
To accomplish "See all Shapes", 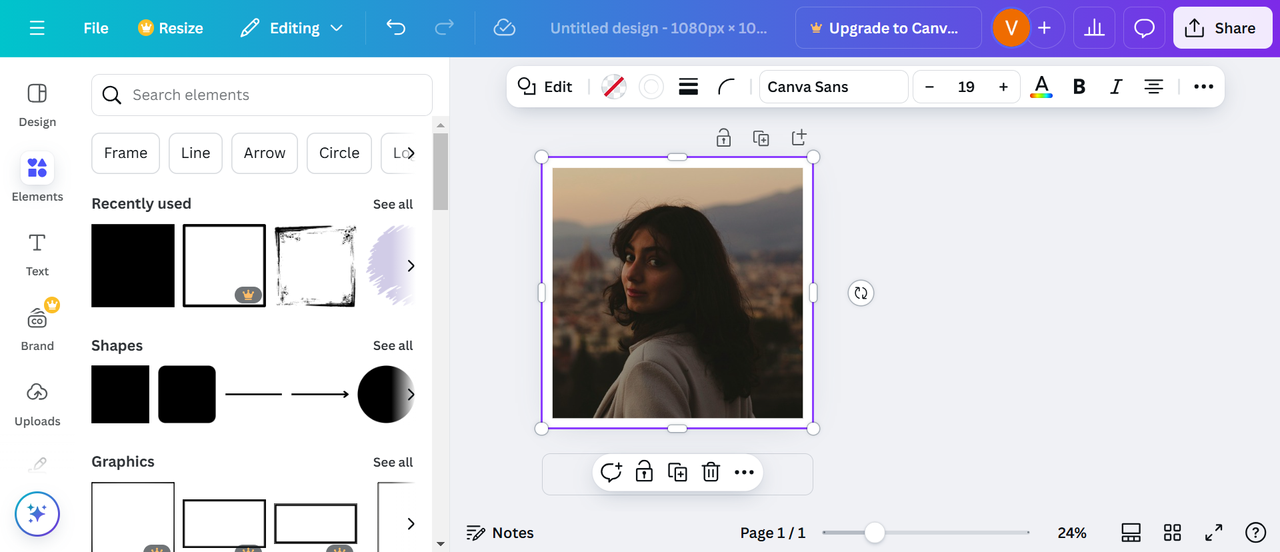I will click(393, 346).
